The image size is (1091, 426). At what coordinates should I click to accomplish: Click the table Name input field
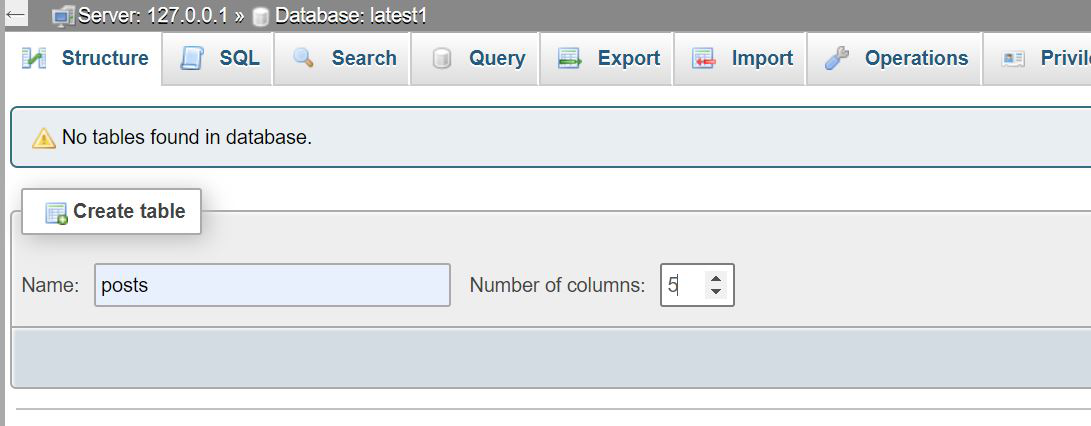(272, 285)
